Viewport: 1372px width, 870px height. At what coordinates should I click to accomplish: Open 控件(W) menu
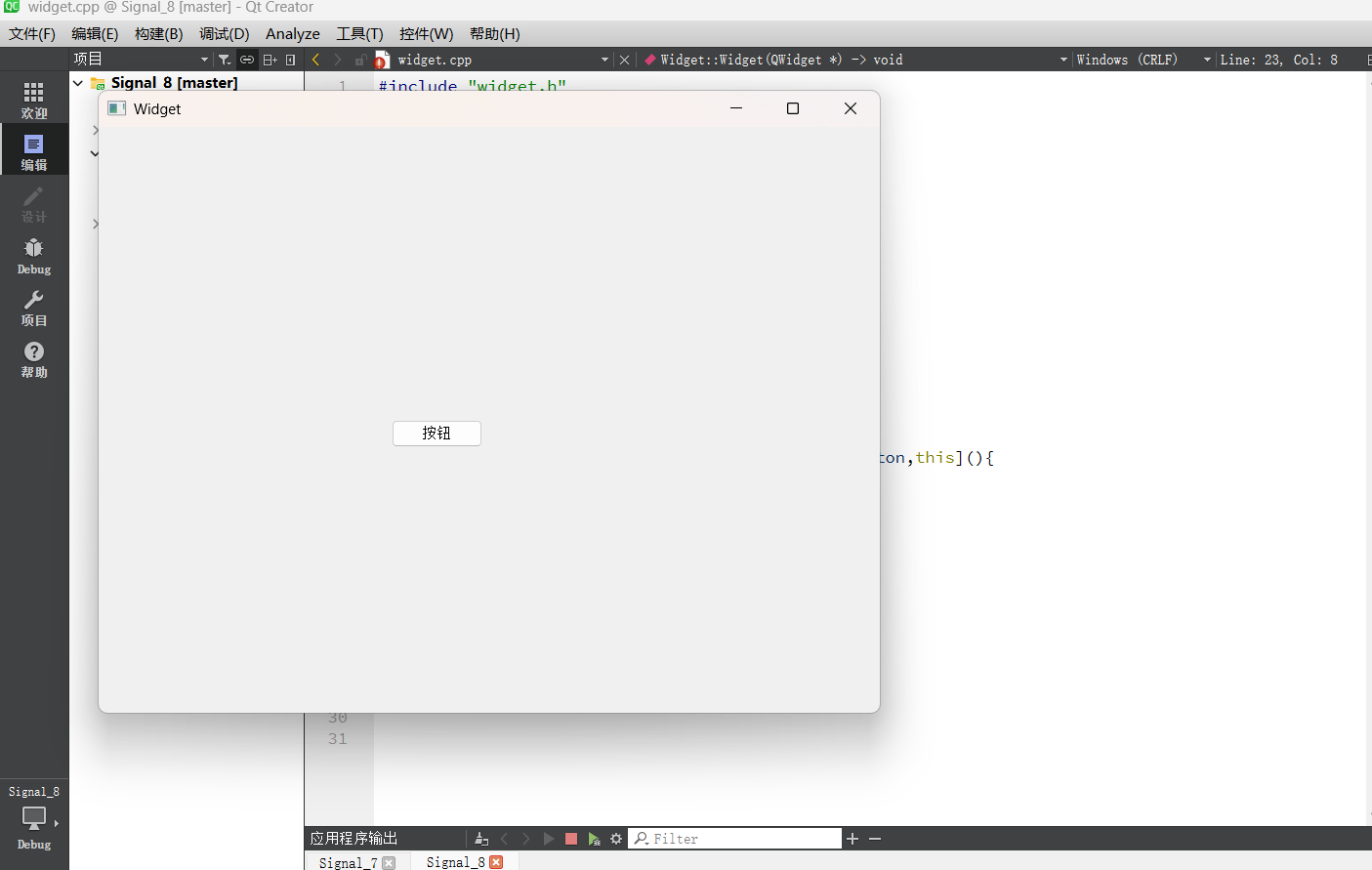pyautogui.click(x=427, y=34)
